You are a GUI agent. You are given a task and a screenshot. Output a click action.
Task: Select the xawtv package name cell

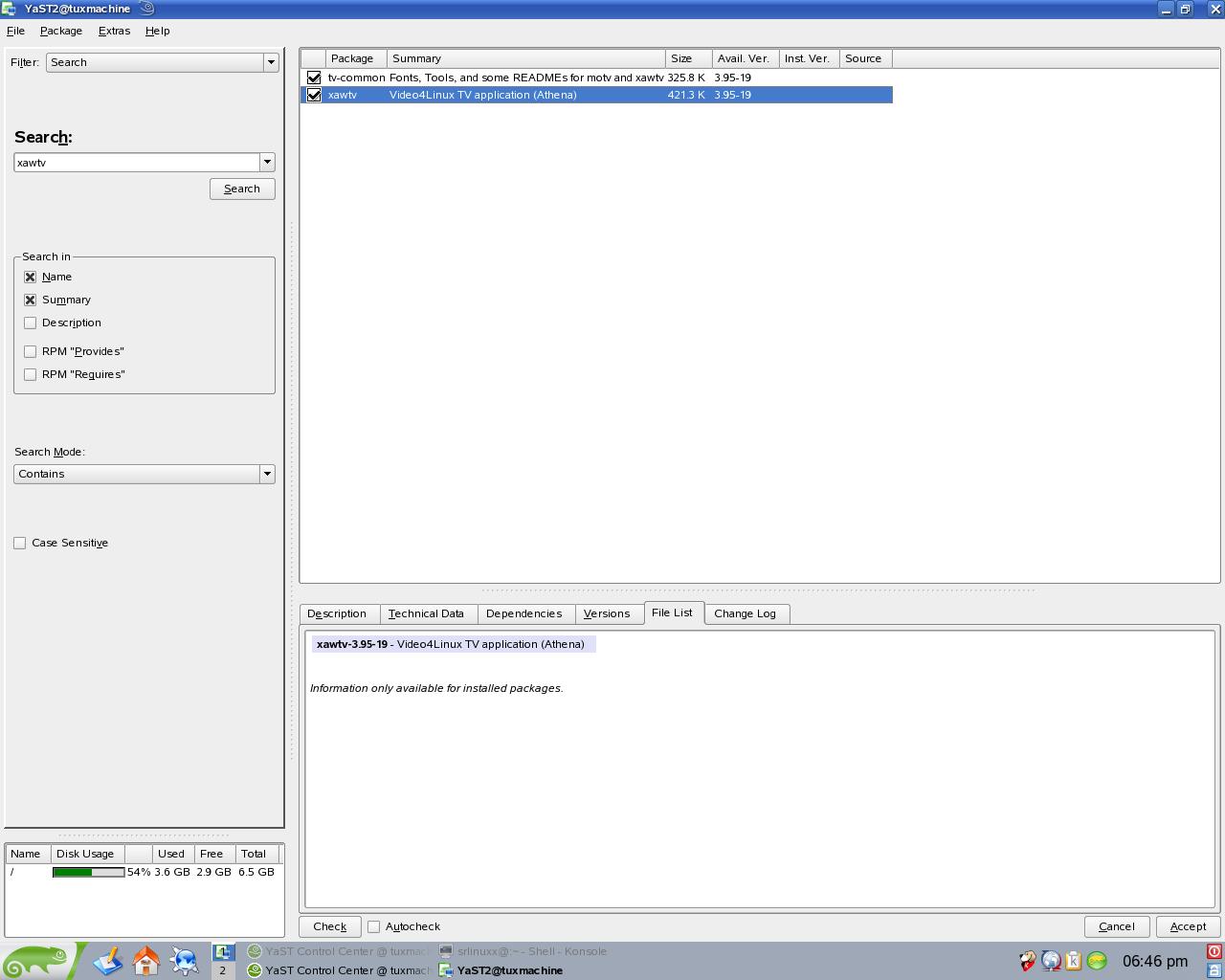(343, 95)
